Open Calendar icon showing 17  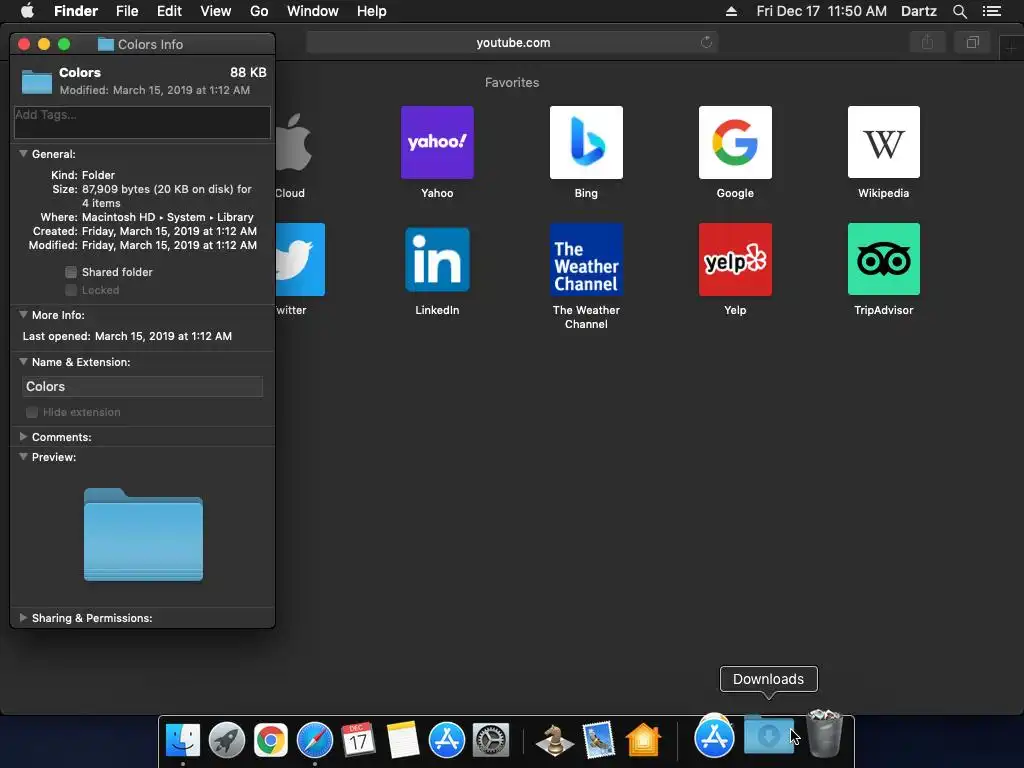click(359, 740)
